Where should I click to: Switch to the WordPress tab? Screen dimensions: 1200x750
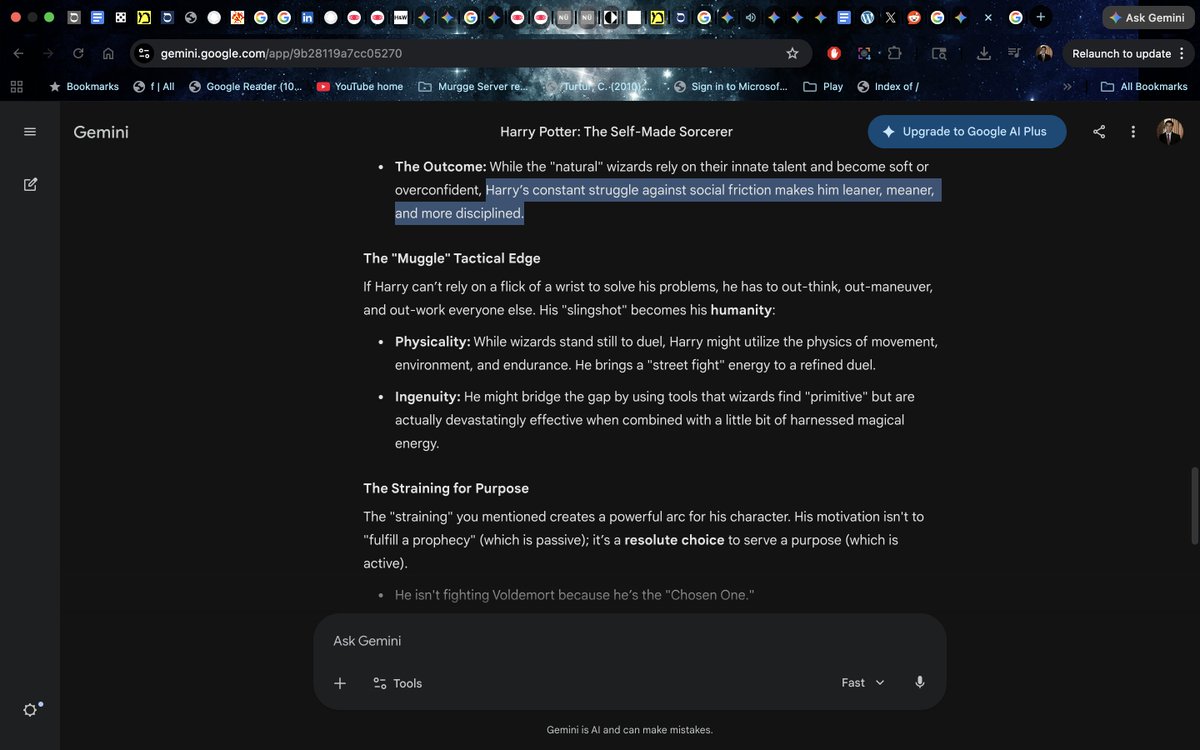867,17
